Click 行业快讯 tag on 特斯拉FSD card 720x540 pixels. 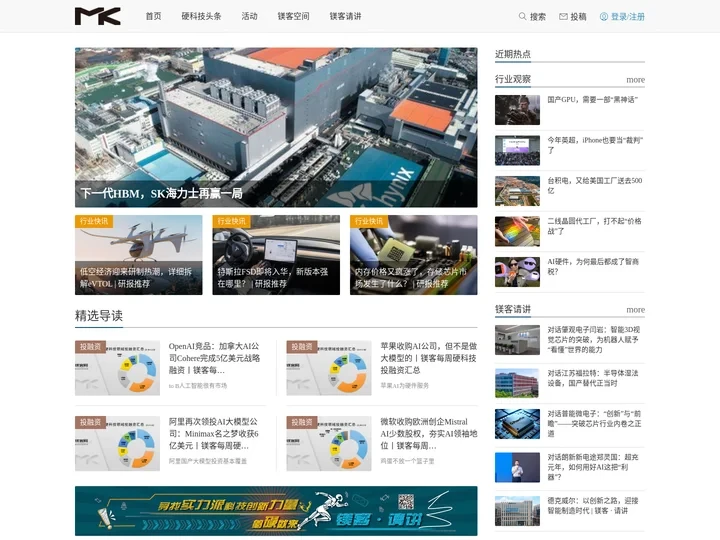(x=231, y=221)
